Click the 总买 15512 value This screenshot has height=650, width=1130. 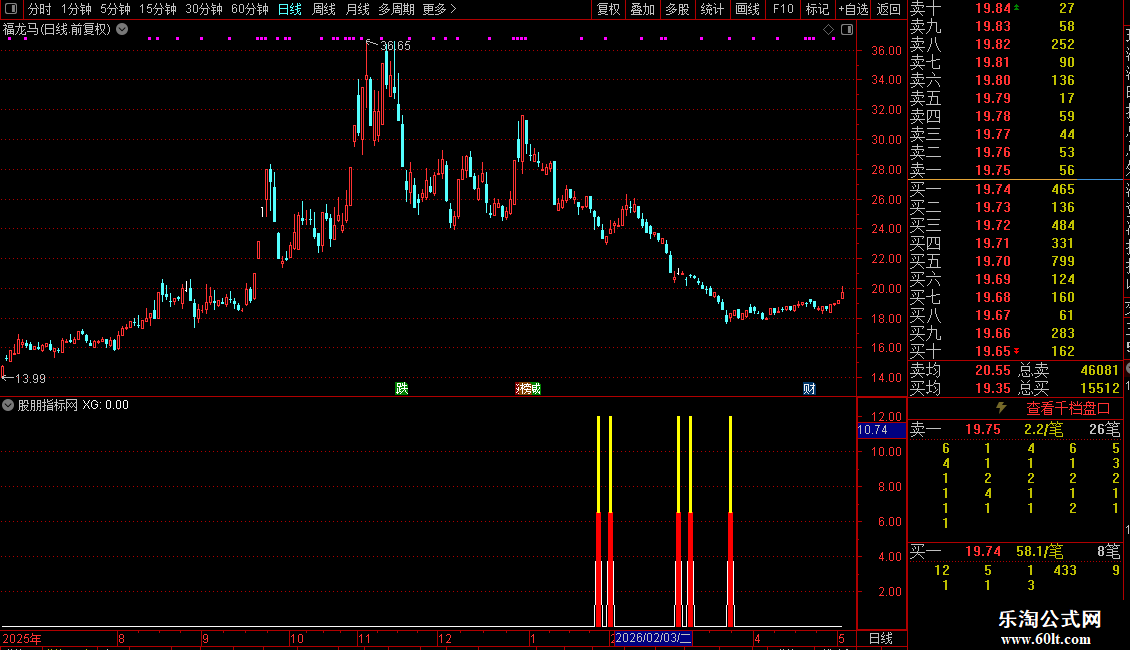point(1100,388)
